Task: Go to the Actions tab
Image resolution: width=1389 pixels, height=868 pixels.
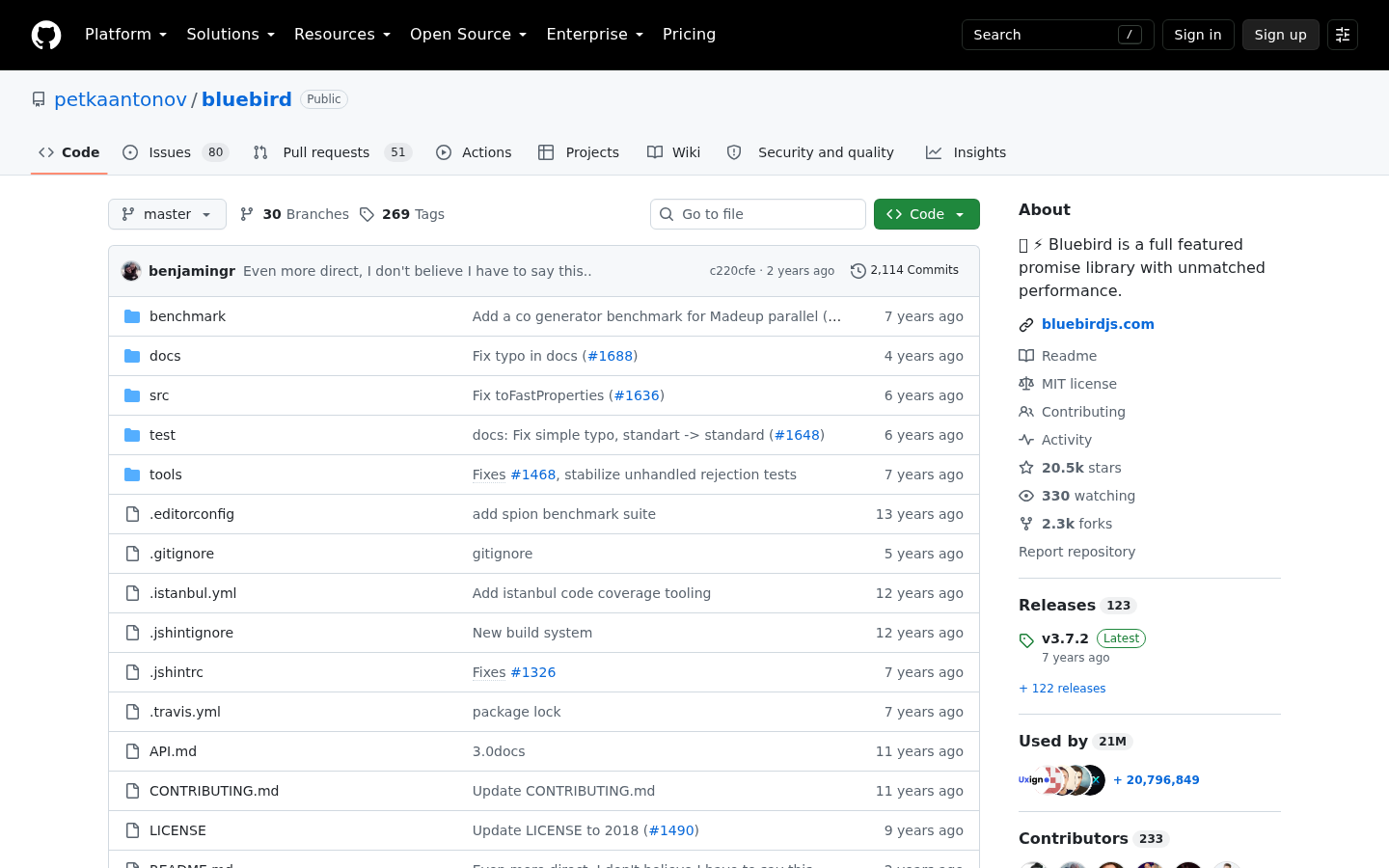Action: 474,152
